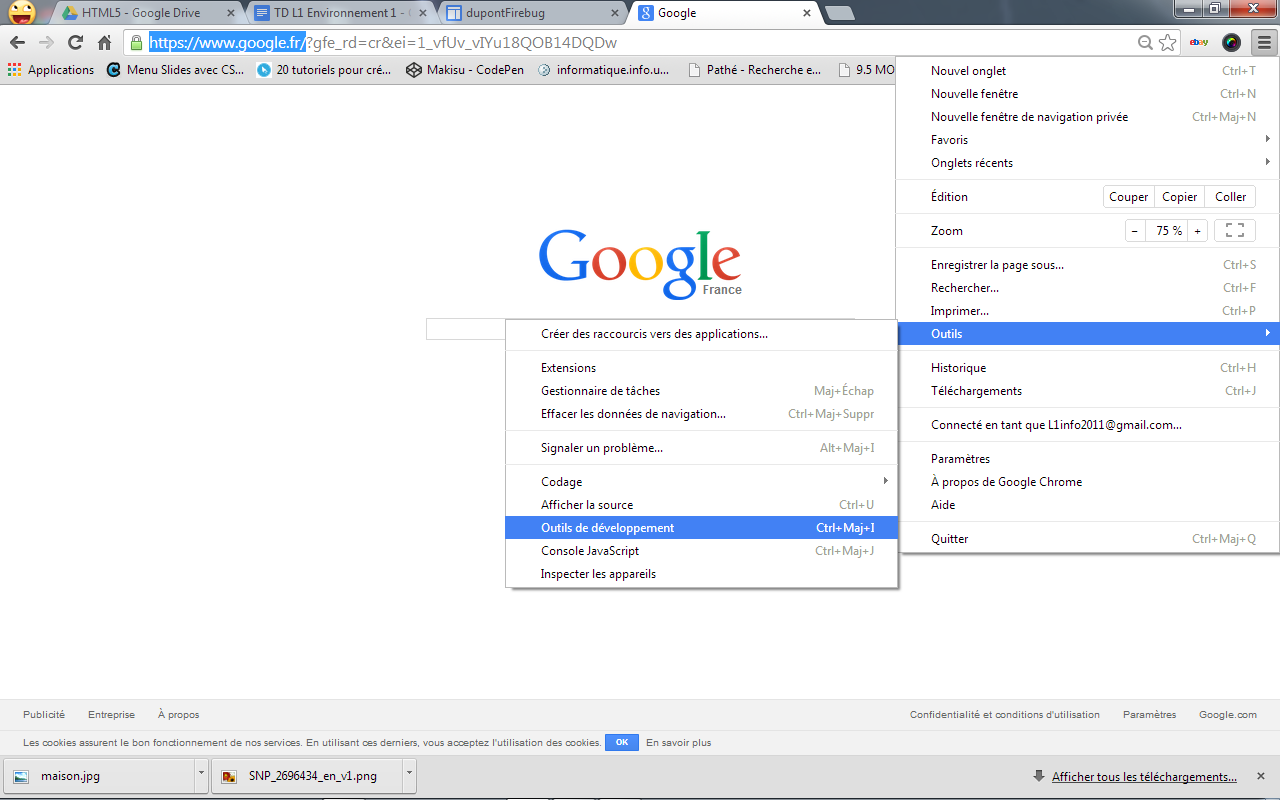Expand maison.jpg download options arrow
Screen dimensions: 1280x800
click(x=201, y=775)
